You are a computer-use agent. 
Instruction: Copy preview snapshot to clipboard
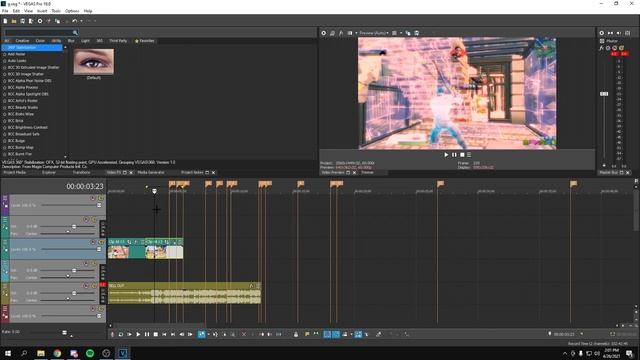point(408,33)
